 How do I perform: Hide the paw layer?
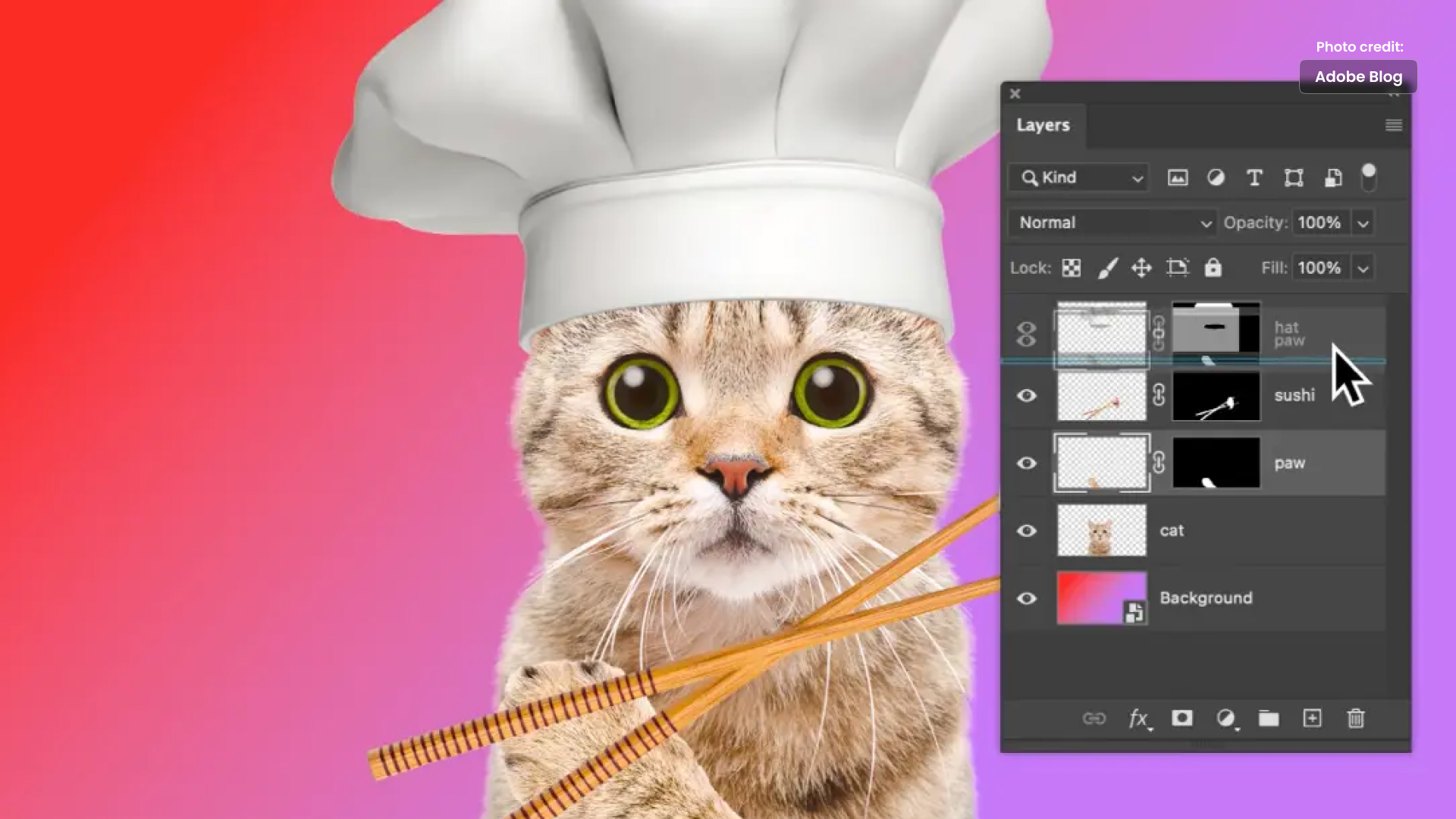1026,463
